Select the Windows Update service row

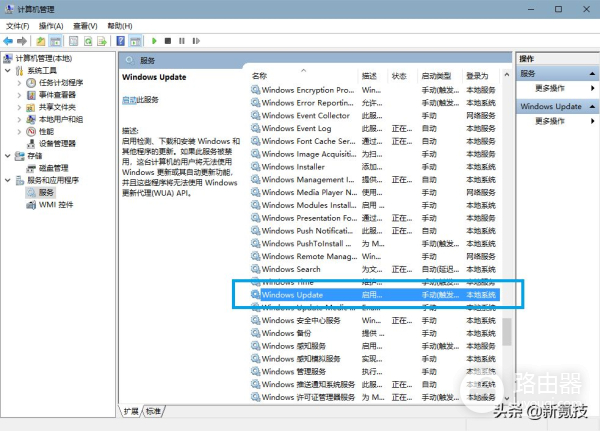click(x=375, y=295)
